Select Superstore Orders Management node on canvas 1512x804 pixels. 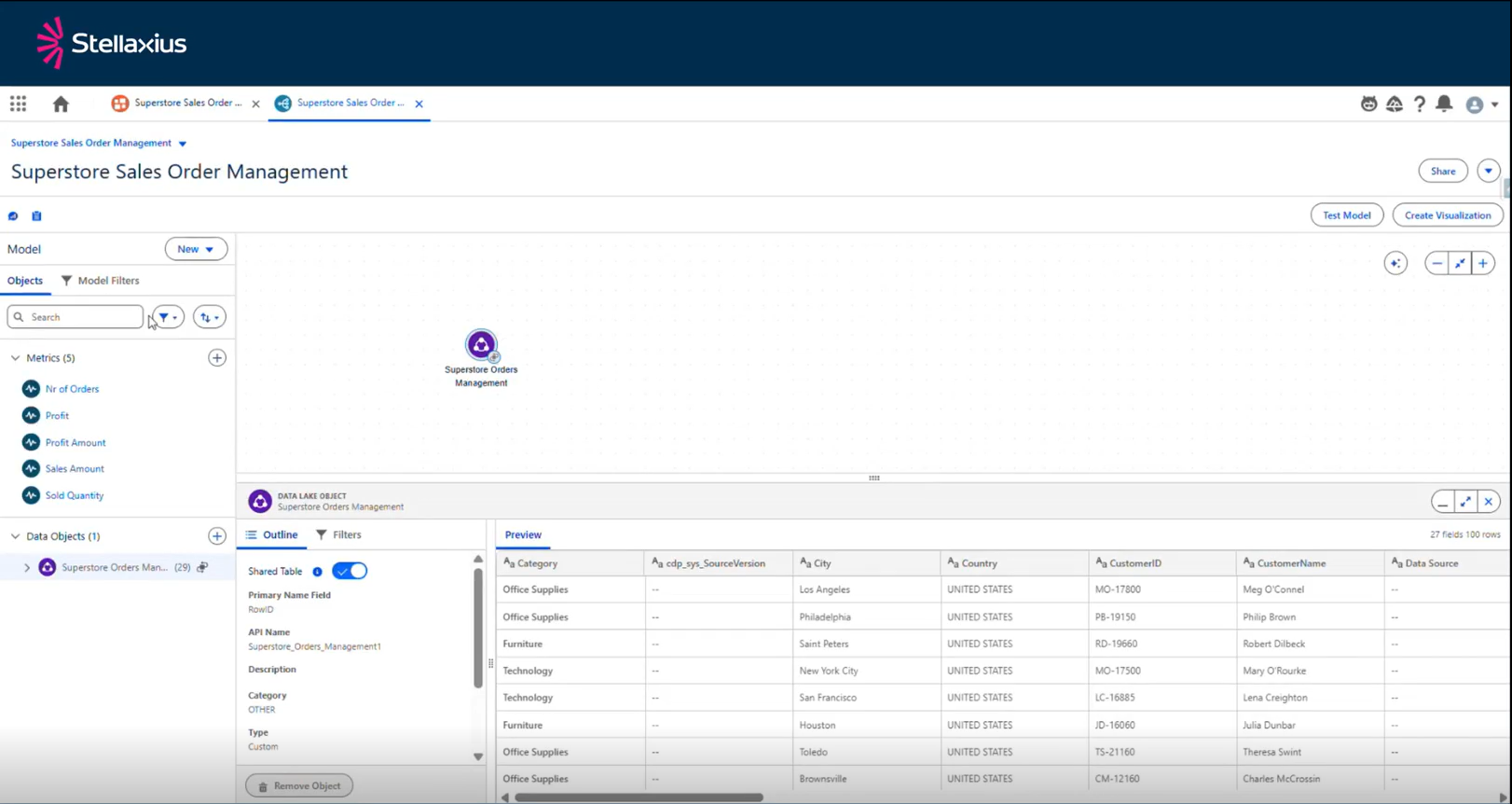[481, 346]
